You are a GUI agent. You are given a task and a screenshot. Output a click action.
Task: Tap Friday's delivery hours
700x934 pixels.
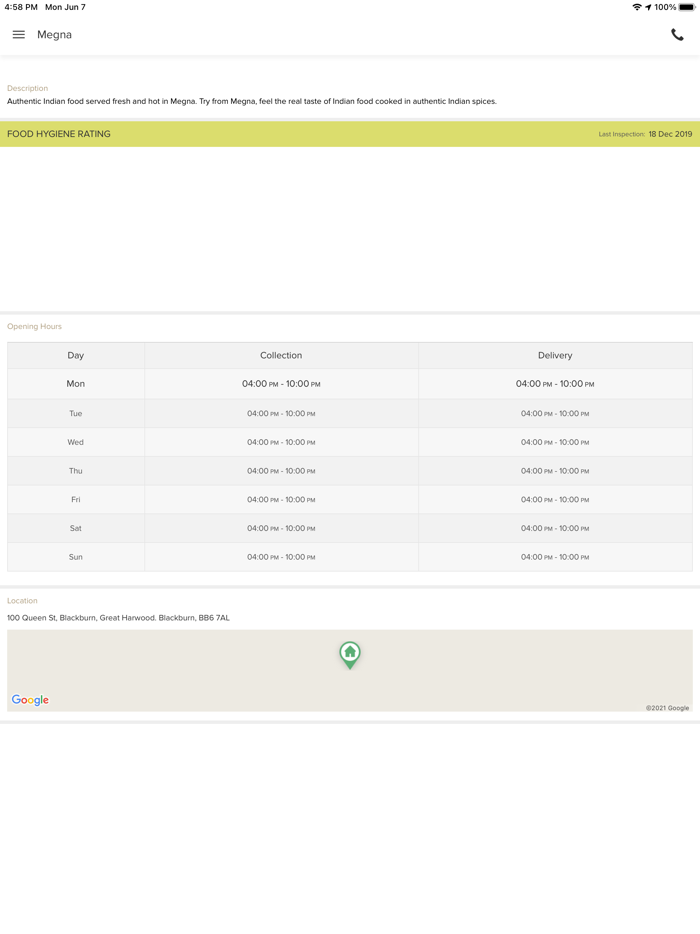(x=555, y=499)
